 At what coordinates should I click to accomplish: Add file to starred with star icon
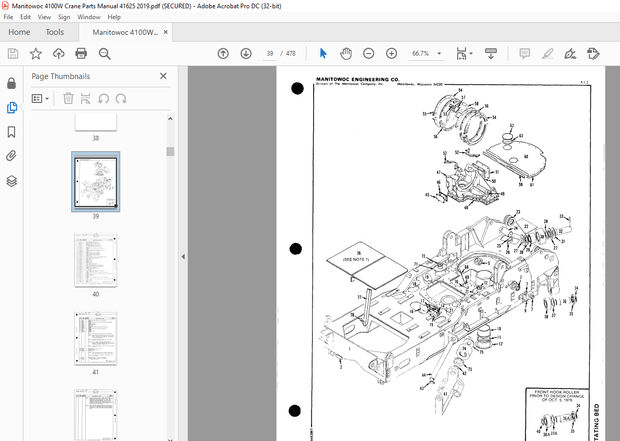click(36, 53)
